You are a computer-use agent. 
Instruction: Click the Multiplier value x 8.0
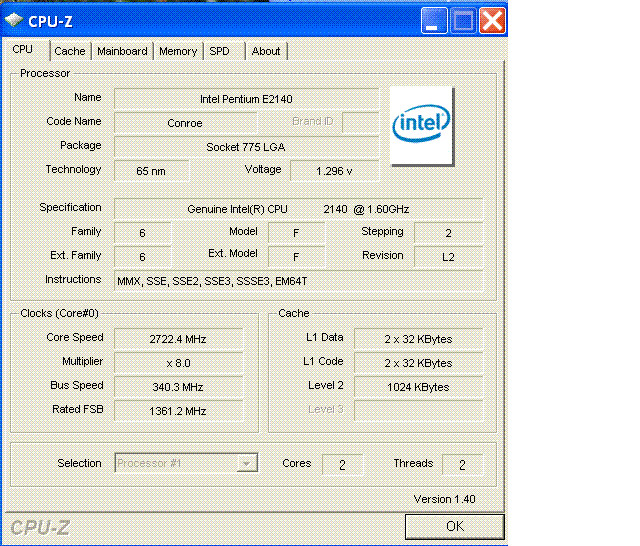(x=178, y=363)
